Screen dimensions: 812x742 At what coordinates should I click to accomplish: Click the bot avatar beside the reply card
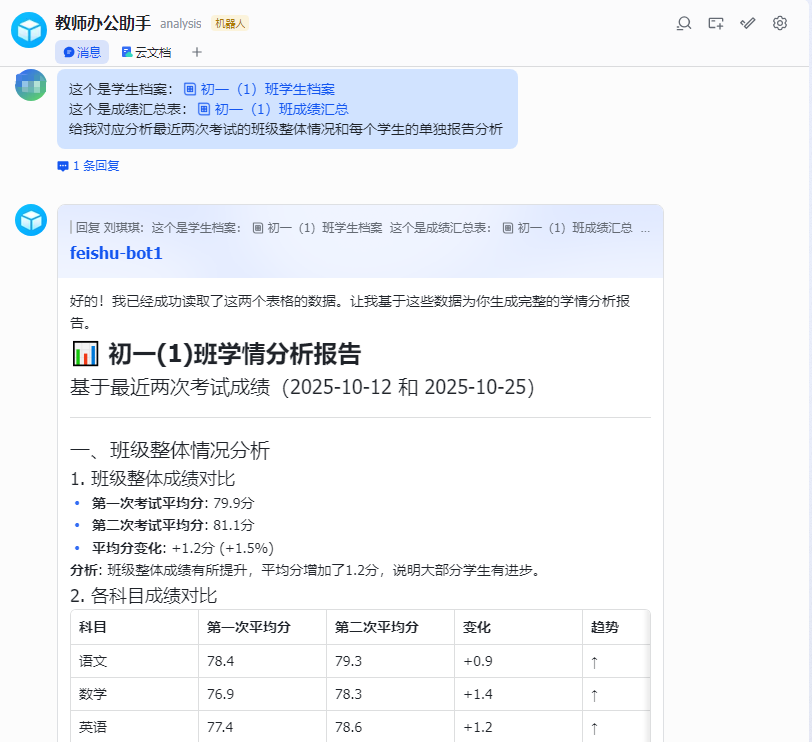pyautogui.click(x=31, y=220)
